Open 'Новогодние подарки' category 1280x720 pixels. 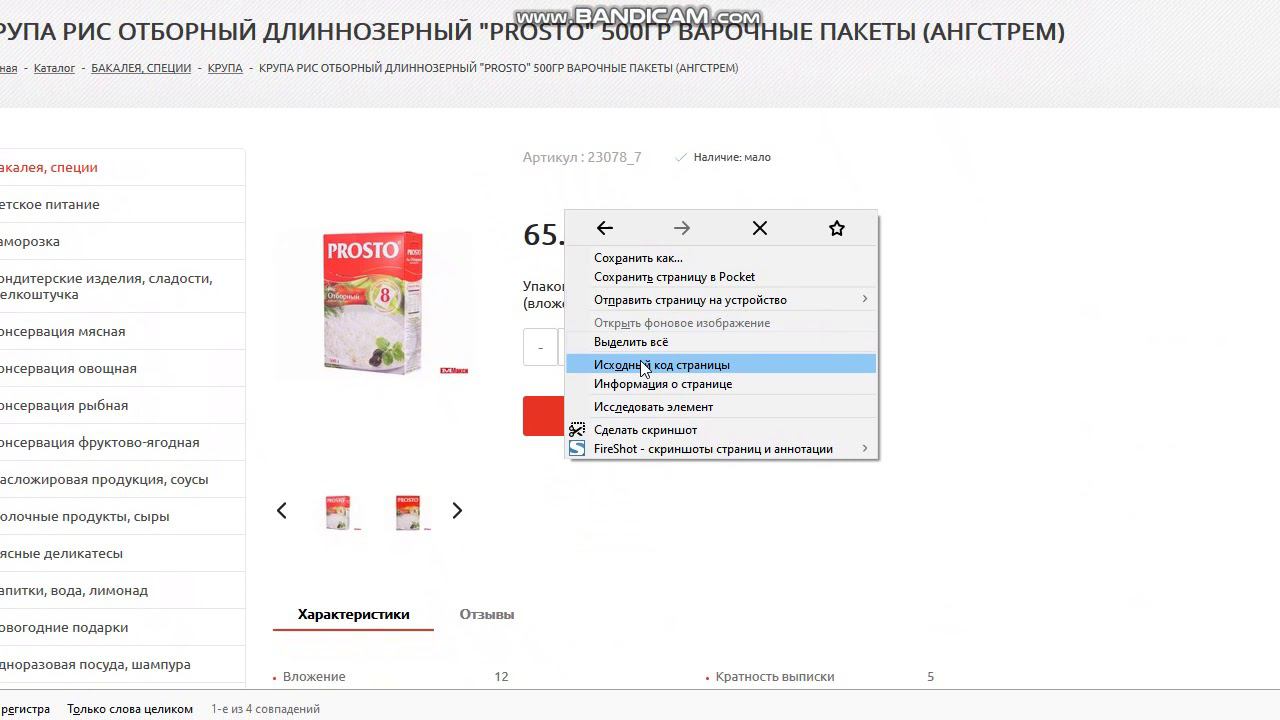pyautogui.click(x=122, y=627)
